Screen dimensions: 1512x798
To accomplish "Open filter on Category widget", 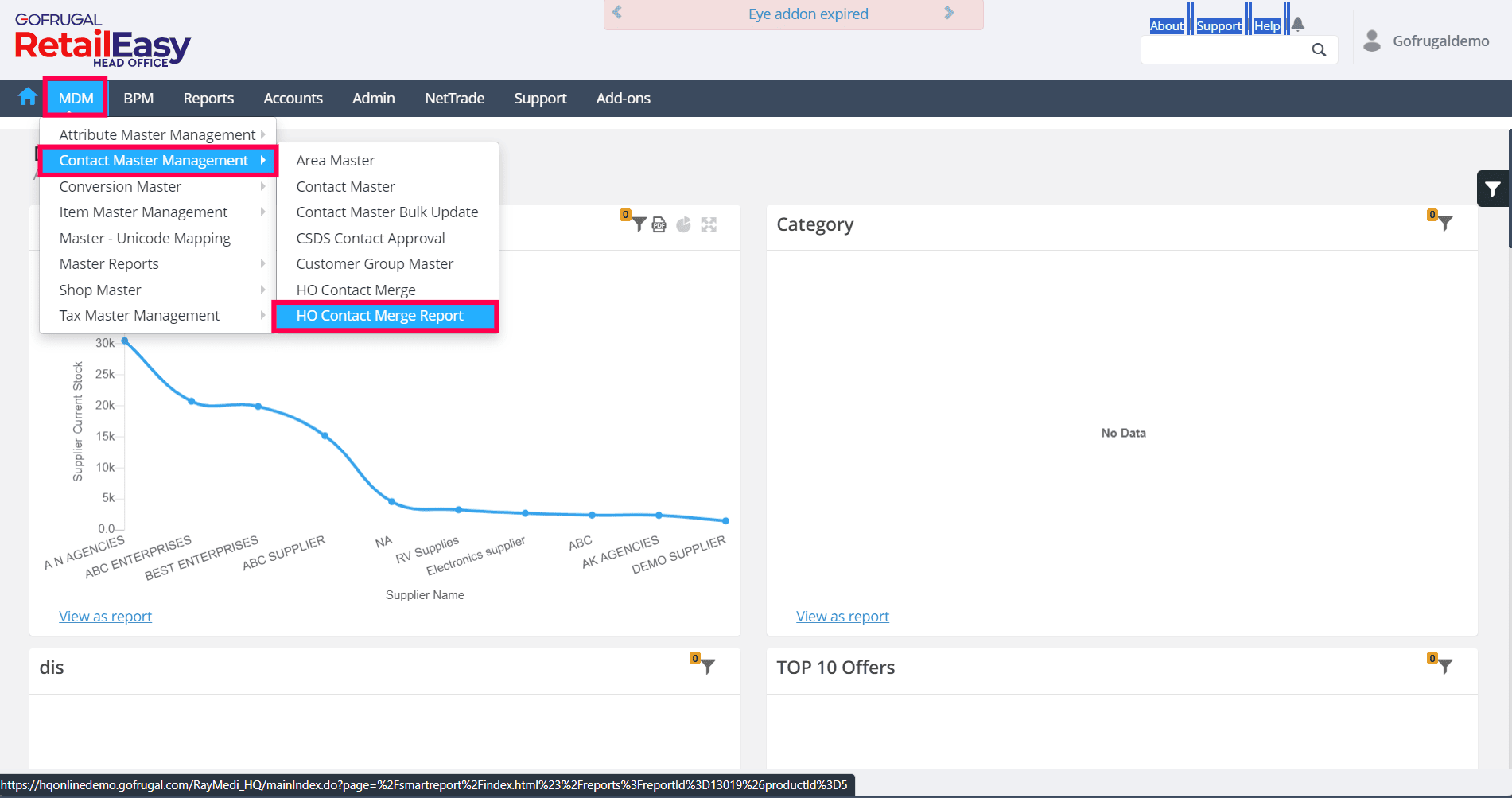I will tap(1445, 224).
